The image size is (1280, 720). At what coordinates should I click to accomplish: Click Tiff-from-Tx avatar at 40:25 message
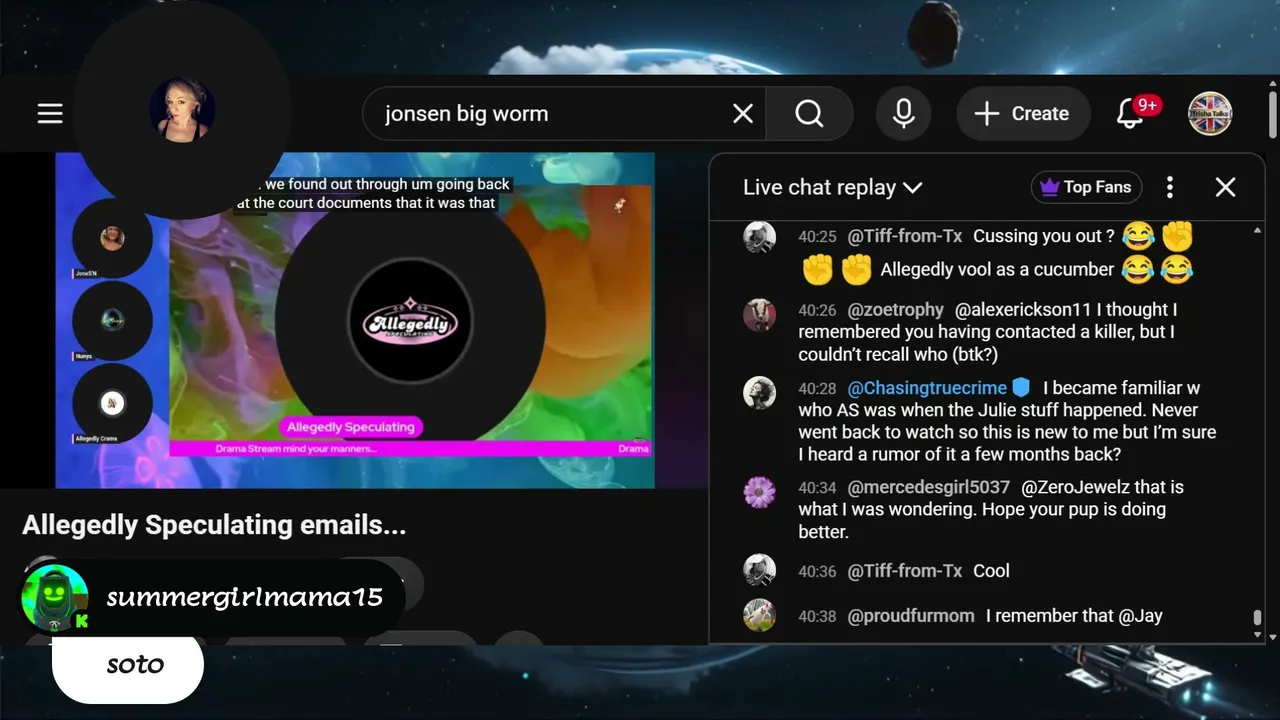pos(760,238)
